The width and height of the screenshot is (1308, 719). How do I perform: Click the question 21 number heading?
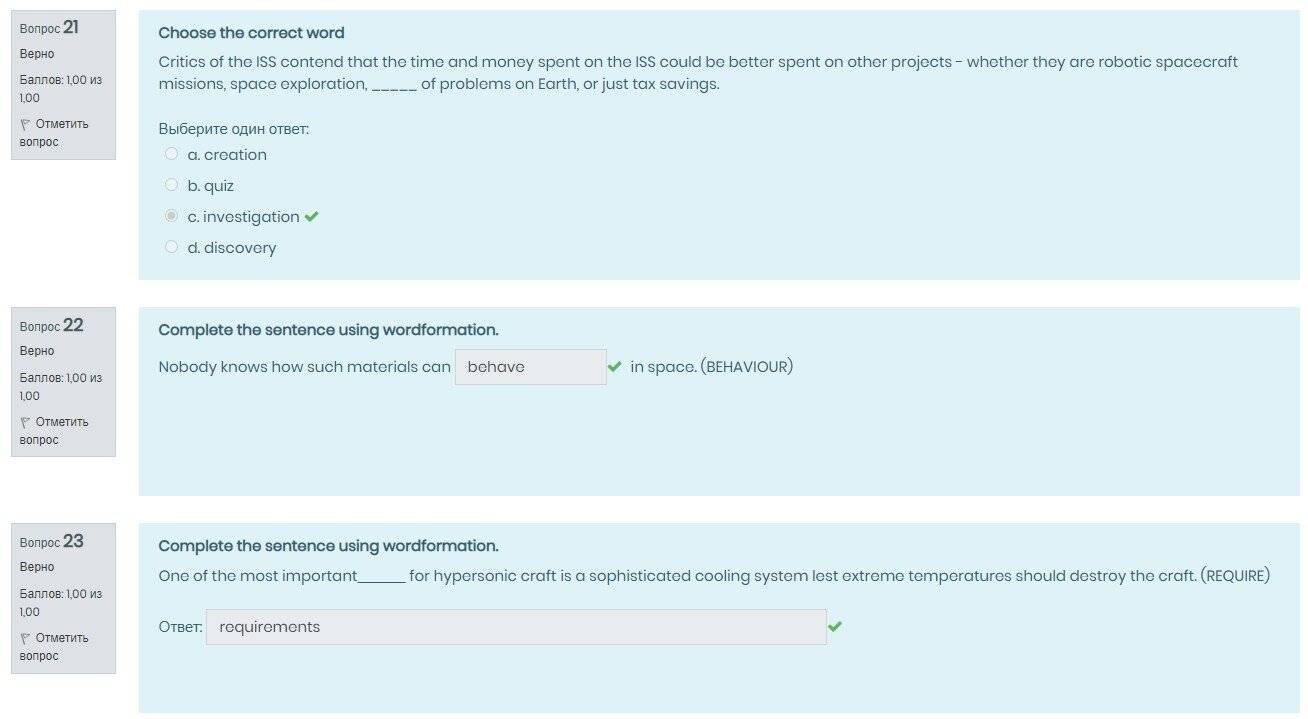coord(50,27)
